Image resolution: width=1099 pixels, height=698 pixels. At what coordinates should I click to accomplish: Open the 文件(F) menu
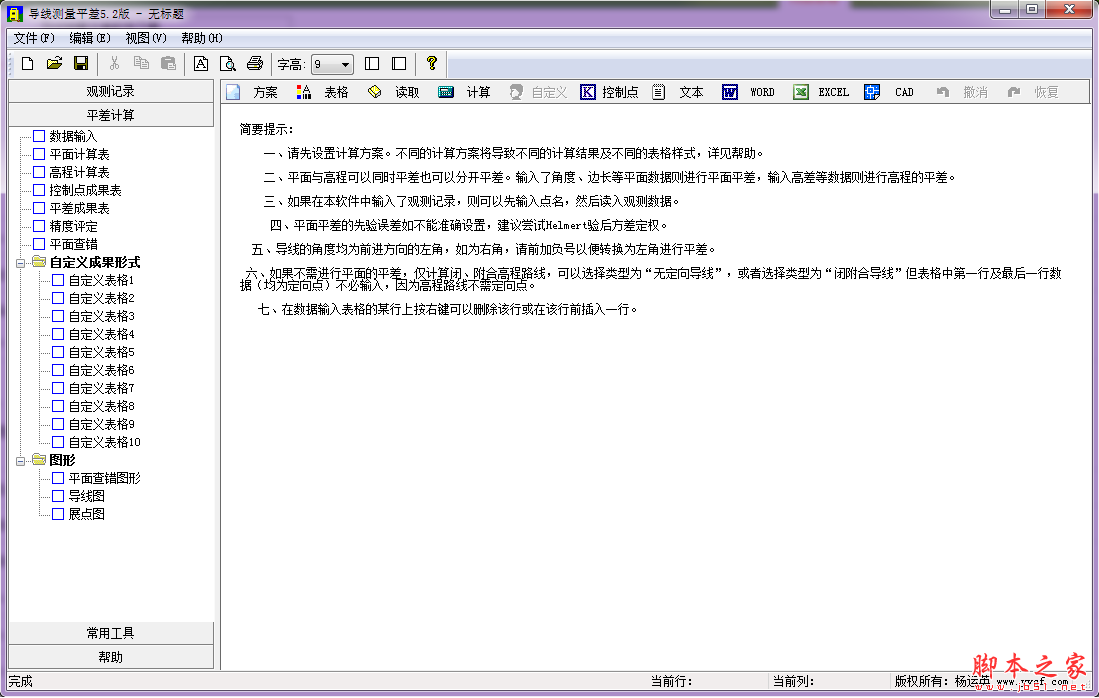(x=33, y=37)
